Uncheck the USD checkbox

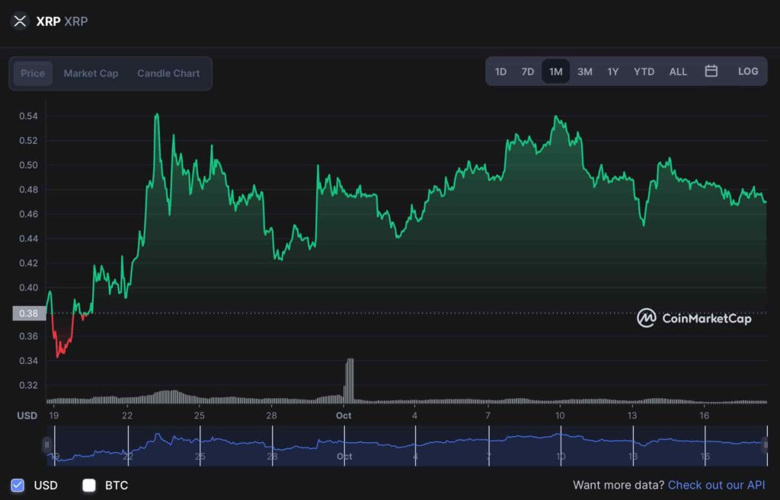[x=18, y=485]
